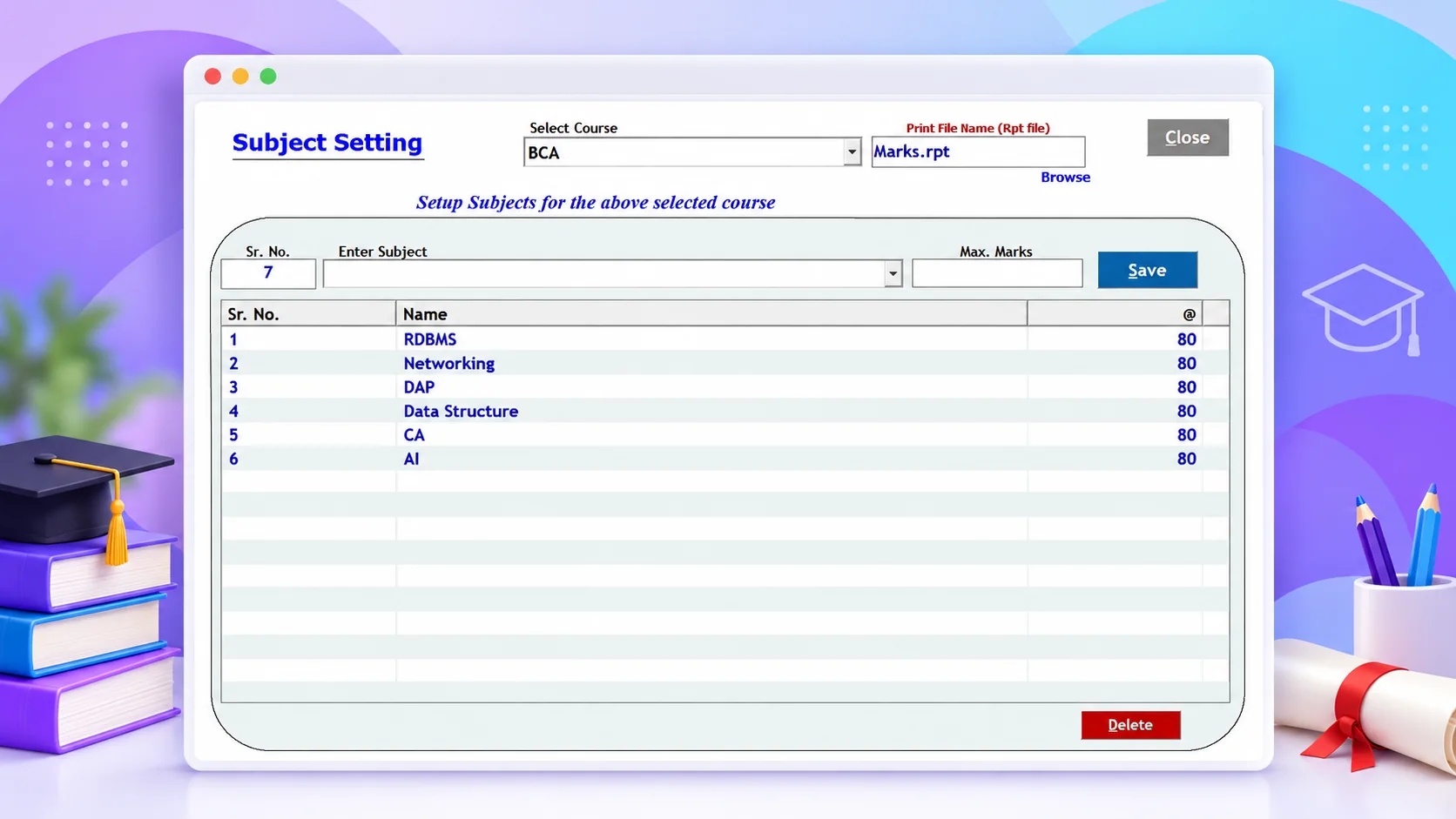Click the Subject Setting title
The image size is (1456, 819).
coord(327,143)
